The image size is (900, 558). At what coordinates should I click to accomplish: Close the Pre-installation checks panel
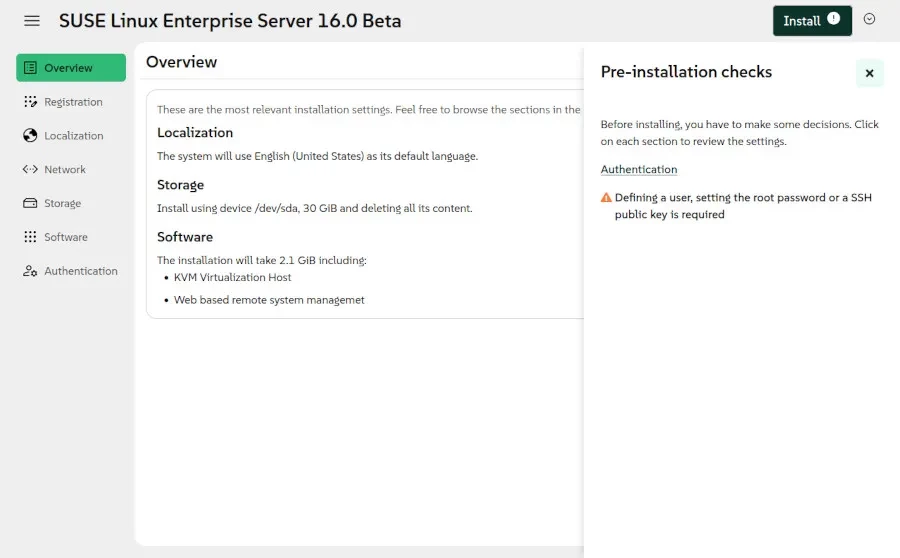pos(869,73)
